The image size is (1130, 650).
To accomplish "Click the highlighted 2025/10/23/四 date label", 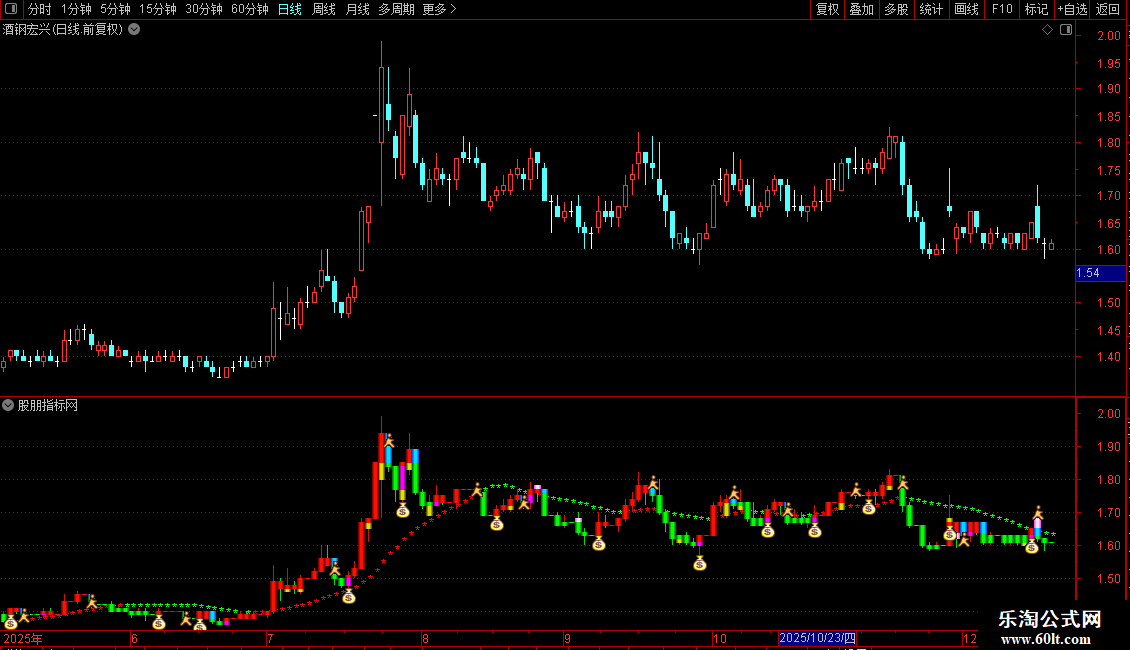I will tap(817, 638).
